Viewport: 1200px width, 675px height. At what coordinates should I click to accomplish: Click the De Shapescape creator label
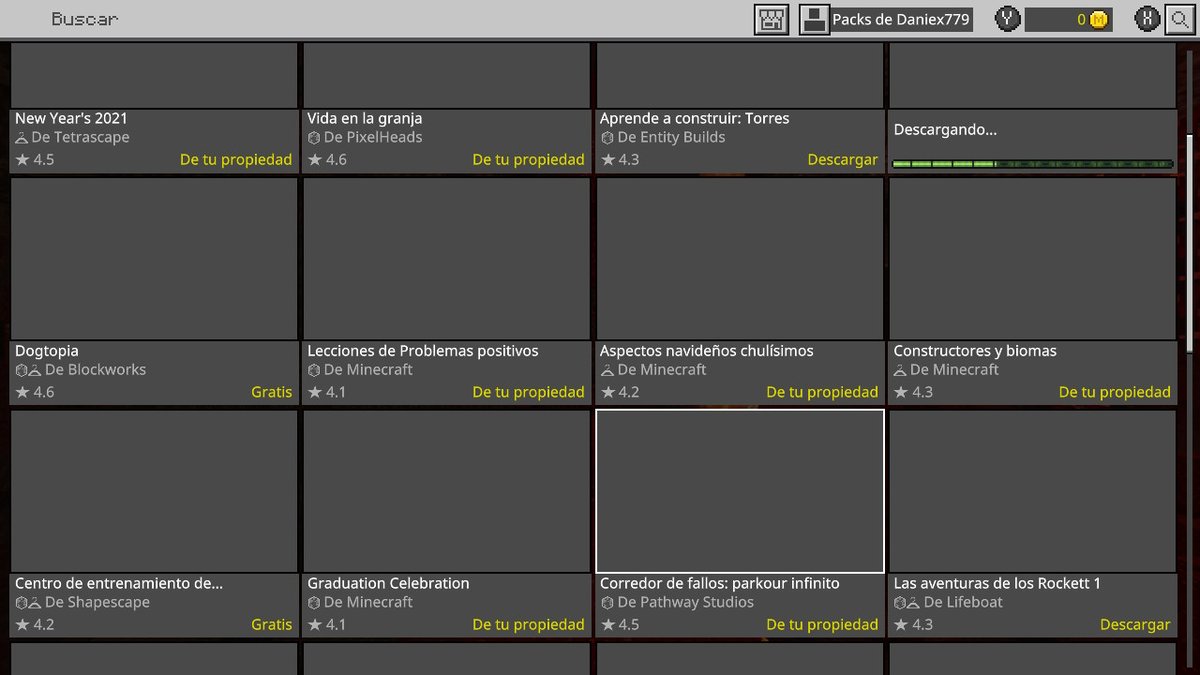point(98,602)
